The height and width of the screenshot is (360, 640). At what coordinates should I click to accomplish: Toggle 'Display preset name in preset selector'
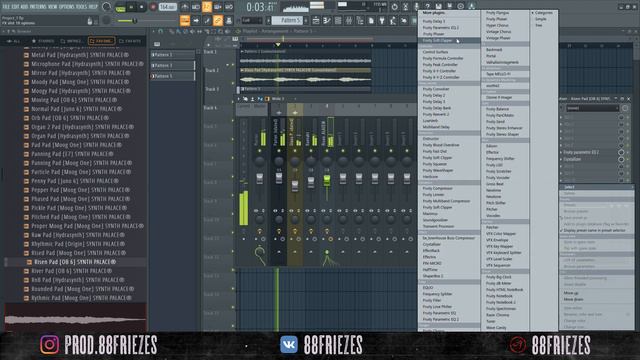pos(594,231)
